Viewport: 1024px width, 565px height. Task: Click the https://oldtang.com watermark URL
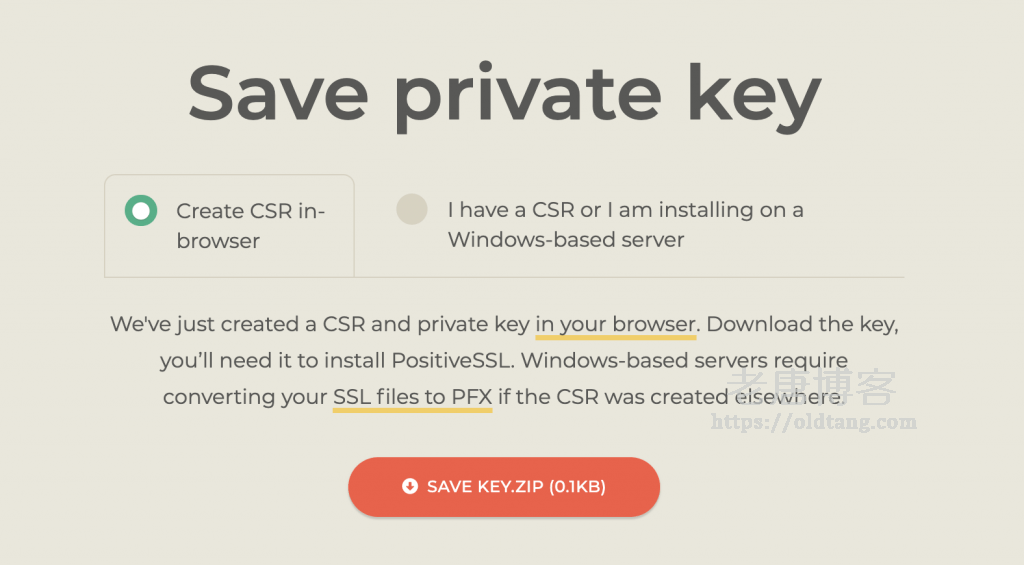click(813, 422)
